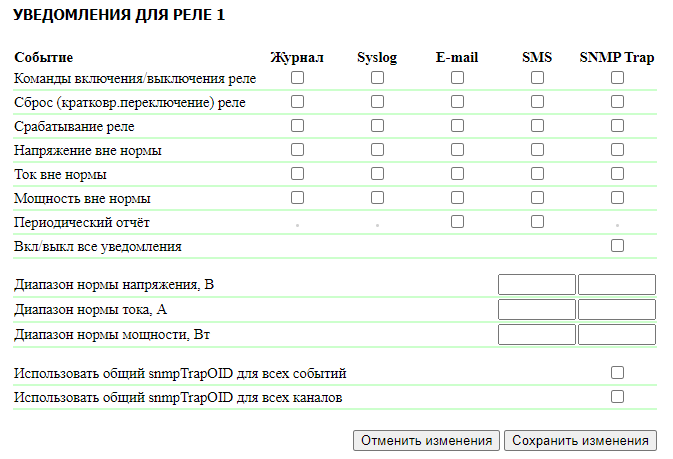
Task: Click power range maximum input field
Action: 616,334
